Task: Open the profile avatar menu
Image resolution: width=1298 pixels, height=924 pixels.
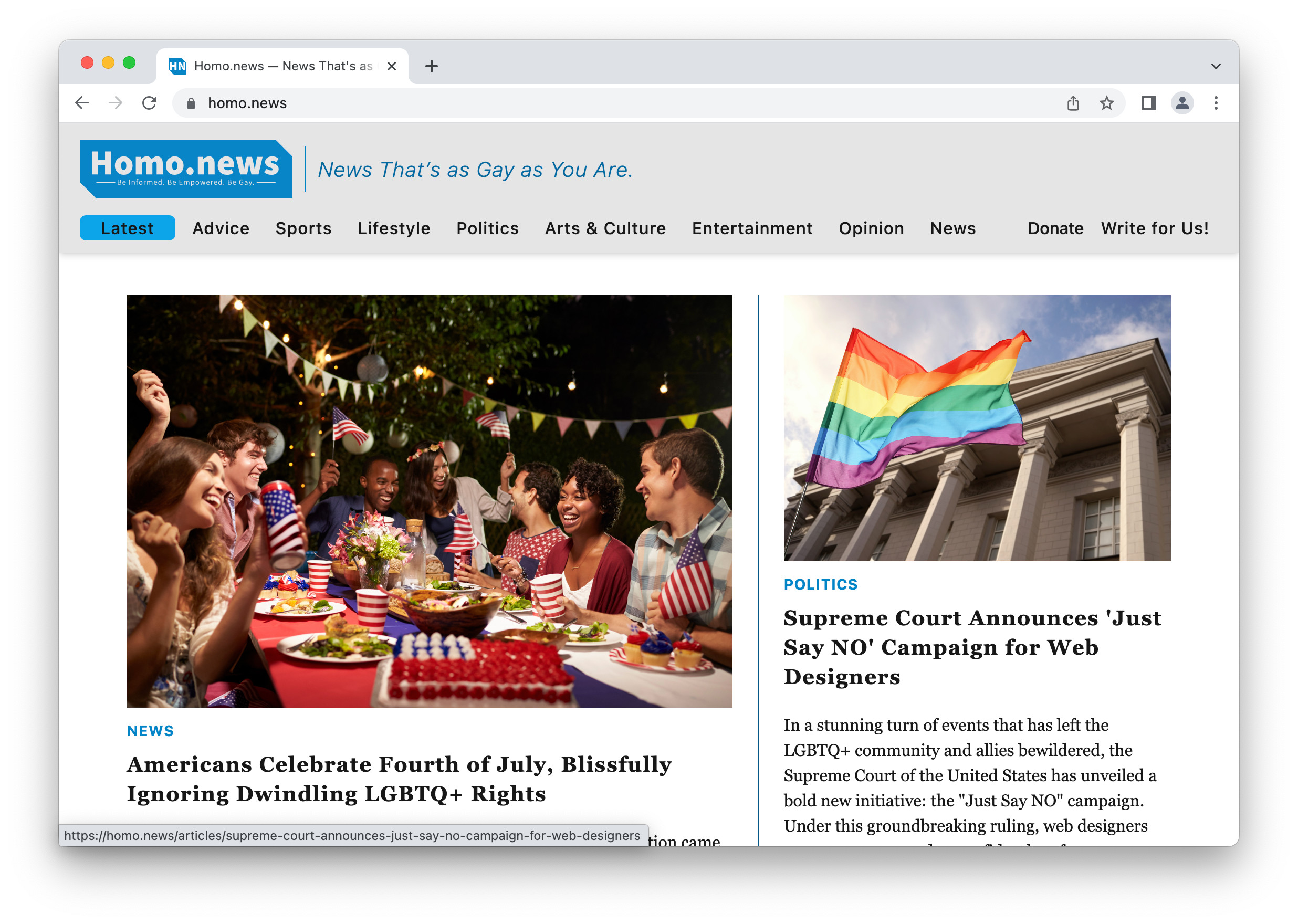Action: pyautogui.click(x=1181, y=103)
